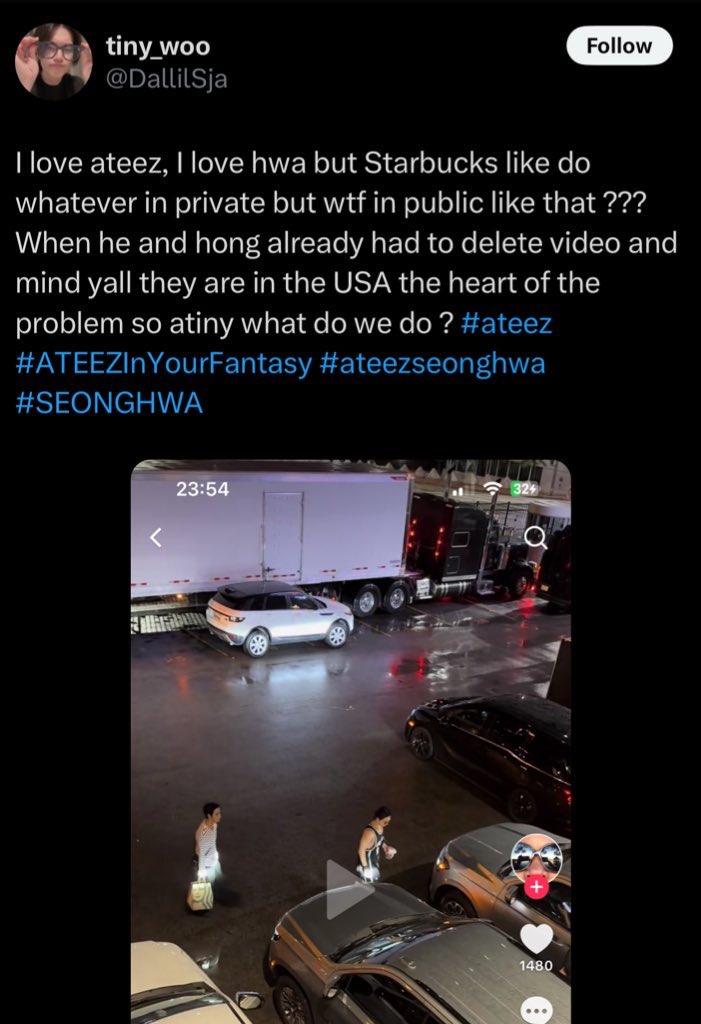This screenshot has height=1024, width=701.
Task: Open the #ateez hashtag
Action: [x=506, y=323]
